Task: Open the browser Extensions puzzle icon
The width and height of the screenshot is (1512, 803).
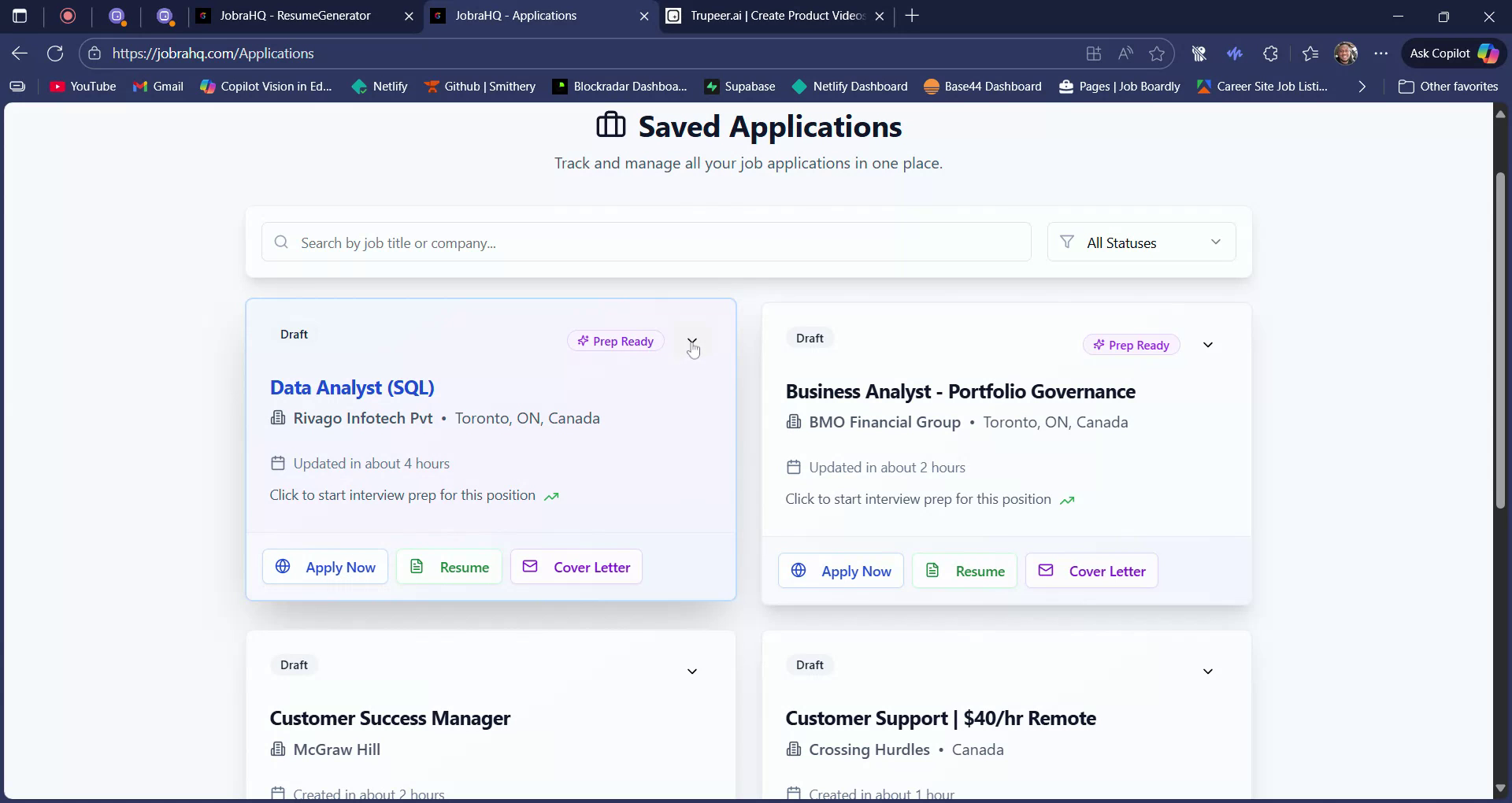Action: (x=1270, y=53)
